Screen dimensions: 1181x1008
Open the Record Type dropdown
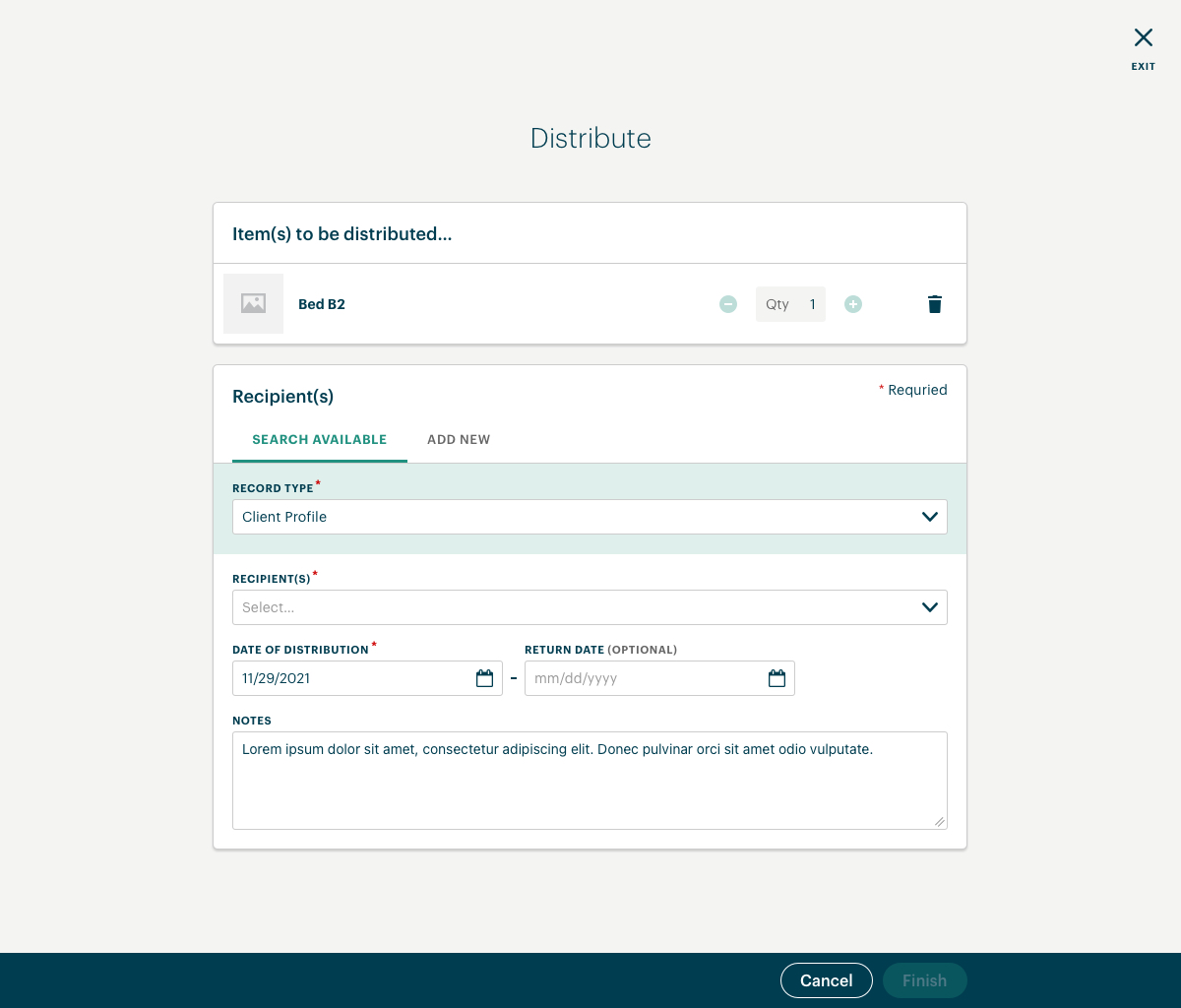pyautogui.click(x=590, y=517)
